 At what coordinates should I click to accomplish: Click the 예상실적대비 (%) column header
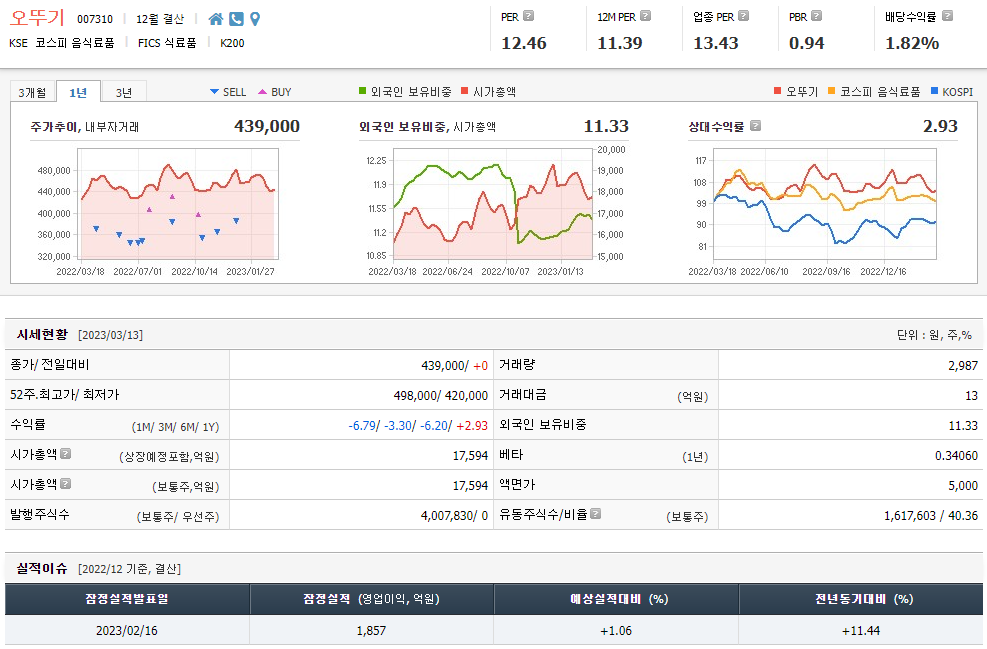(616, 599)
